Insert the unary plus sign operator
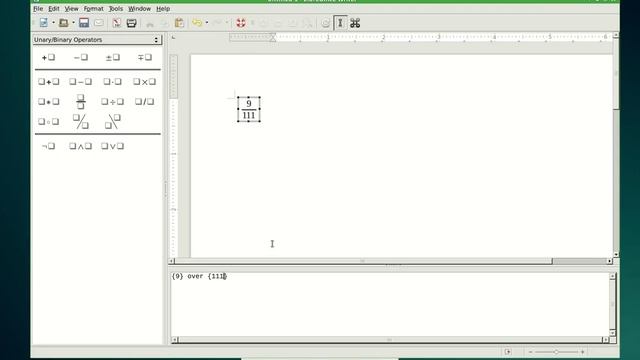The width and height of the screenshot is (640, 360). [49, 58]
